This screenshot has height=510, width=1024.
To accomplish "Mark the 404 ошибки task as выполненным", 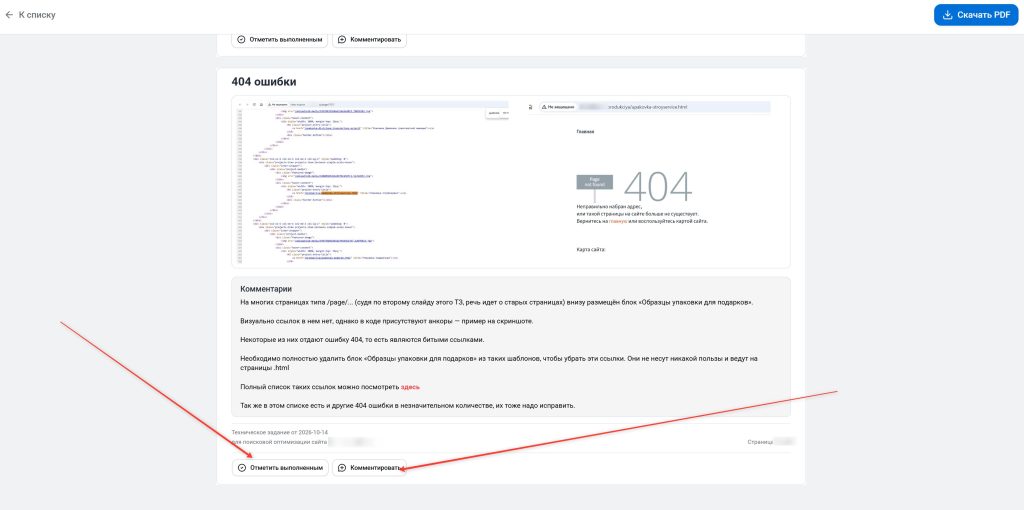I will click(280, 468).
